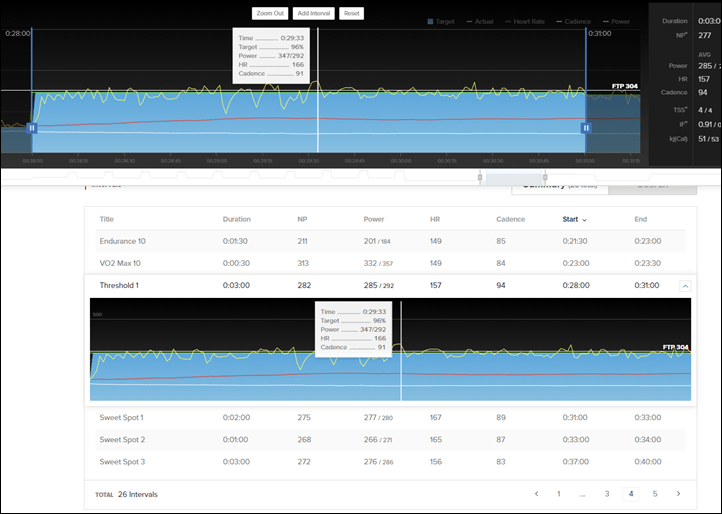This screenshot has width=722, height=514.
Task: Expand the Sweet Spot 1 row
Action: (x=390, y=418)
